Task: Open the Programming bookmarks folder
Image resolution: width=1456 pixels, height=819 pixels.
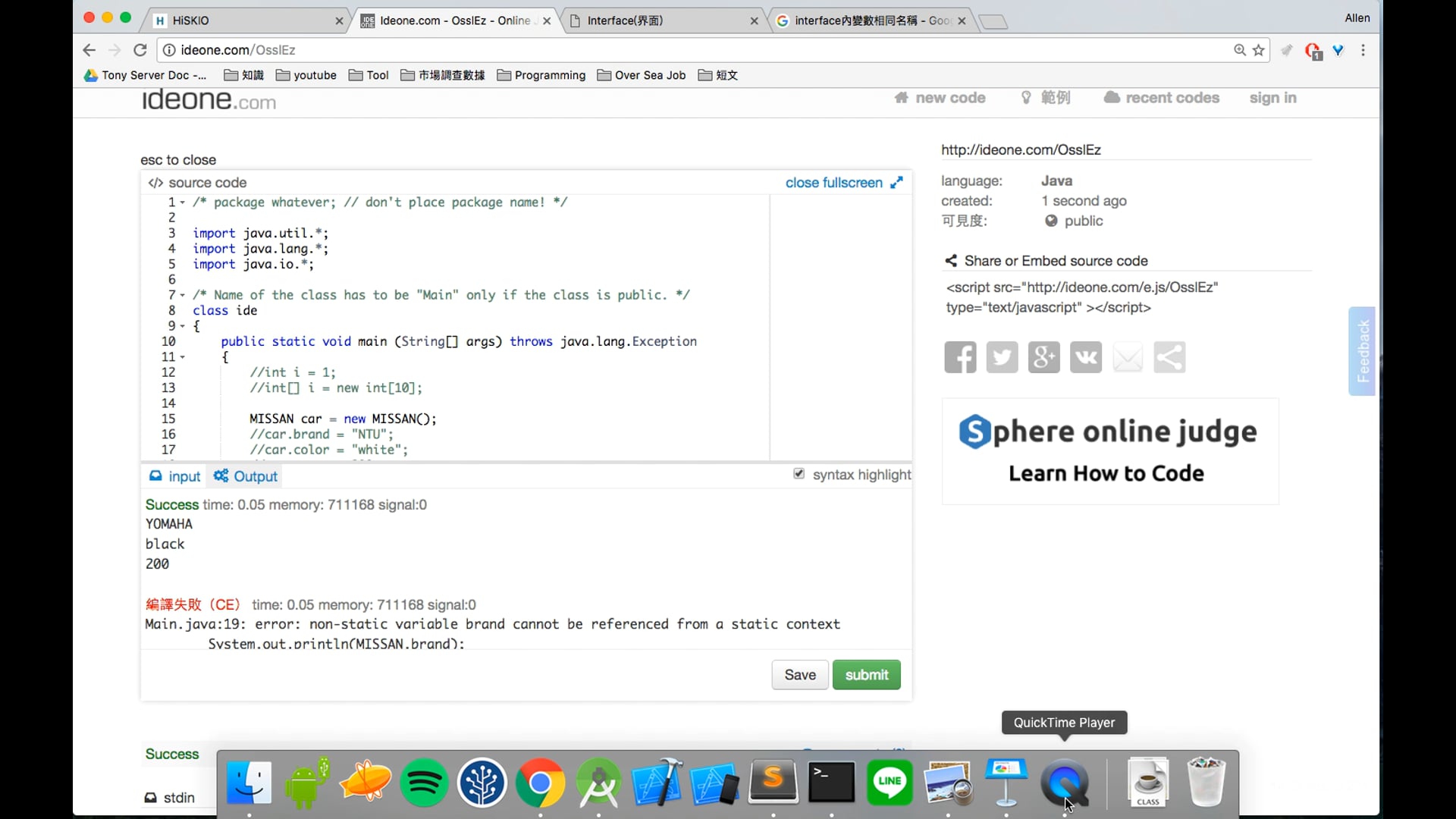Action: point(541,75)
